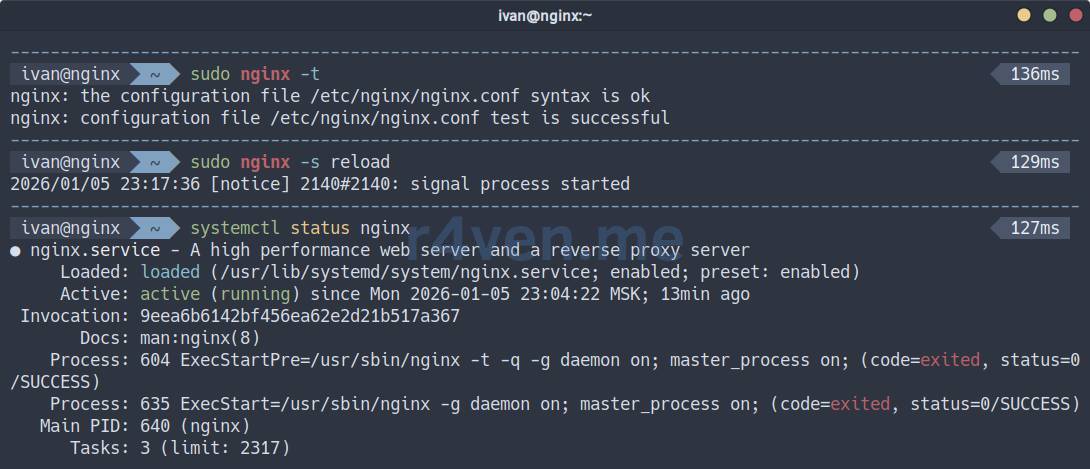The width and height of the screenshot is (1090, 469).
Task: Click the green maximize window button
Action: click(1049, 15)
